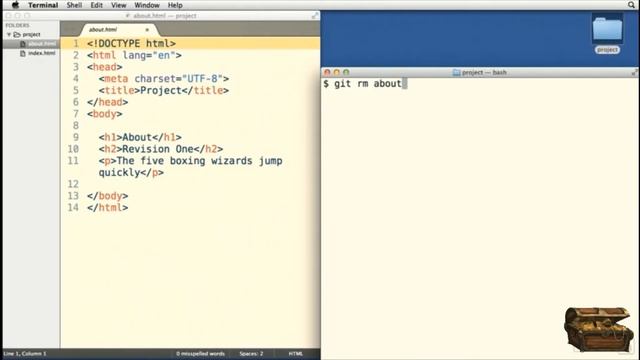
Task: Open the Shell menu
Action: 74,5
